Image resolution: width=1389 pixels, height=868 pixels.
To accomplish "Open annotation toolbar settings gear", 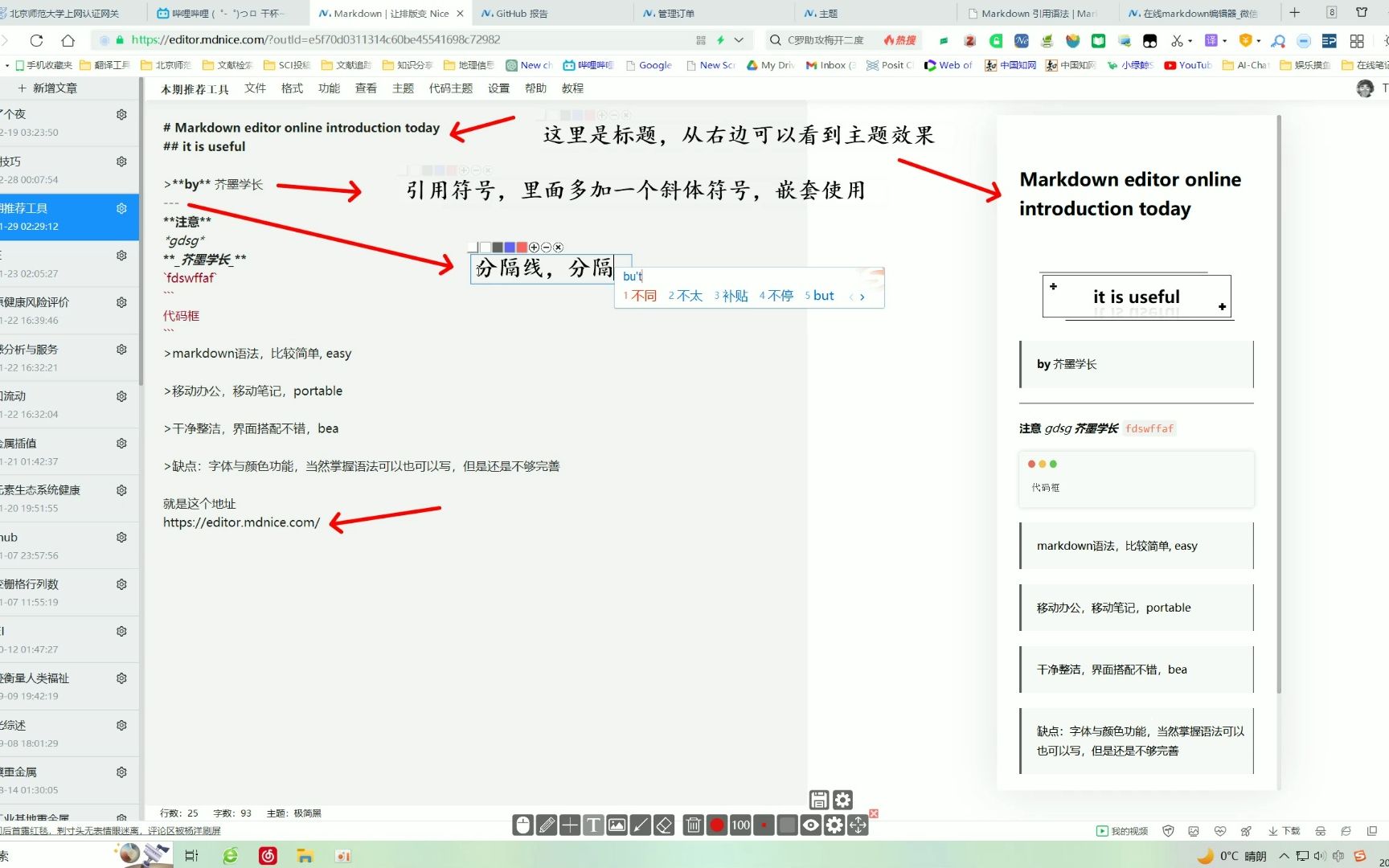I will click(x=834, y=825).
